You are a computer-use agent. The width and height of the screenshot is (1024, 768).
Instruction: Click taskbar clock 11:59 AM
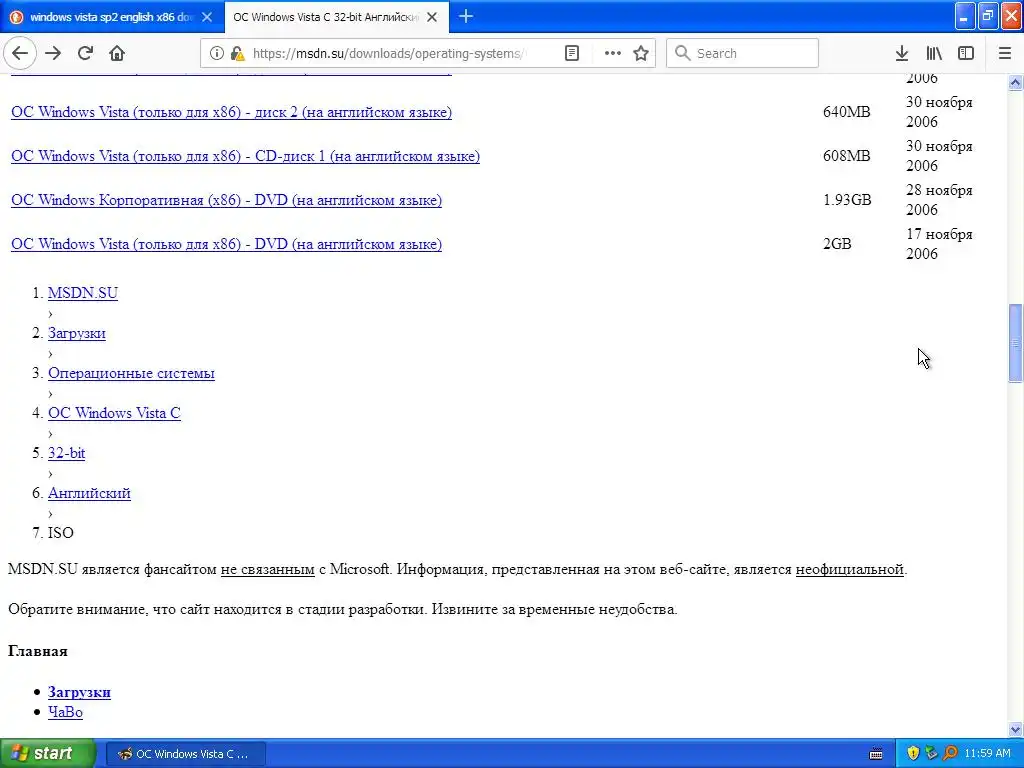coord(987,754)
